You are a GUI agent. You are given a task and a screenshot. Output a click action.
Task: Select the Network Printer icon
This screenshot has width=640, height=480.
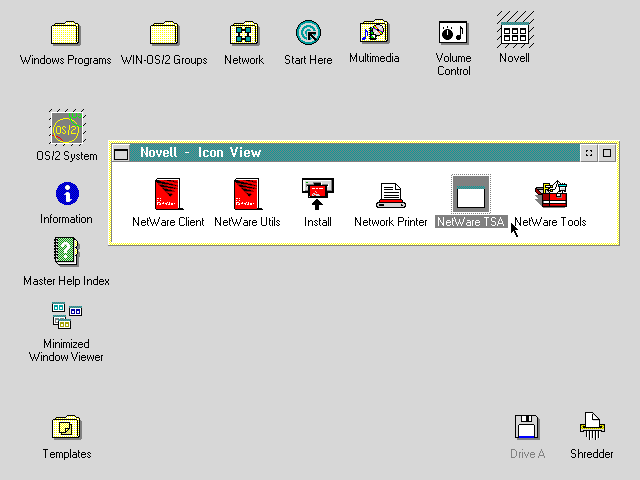391,195
